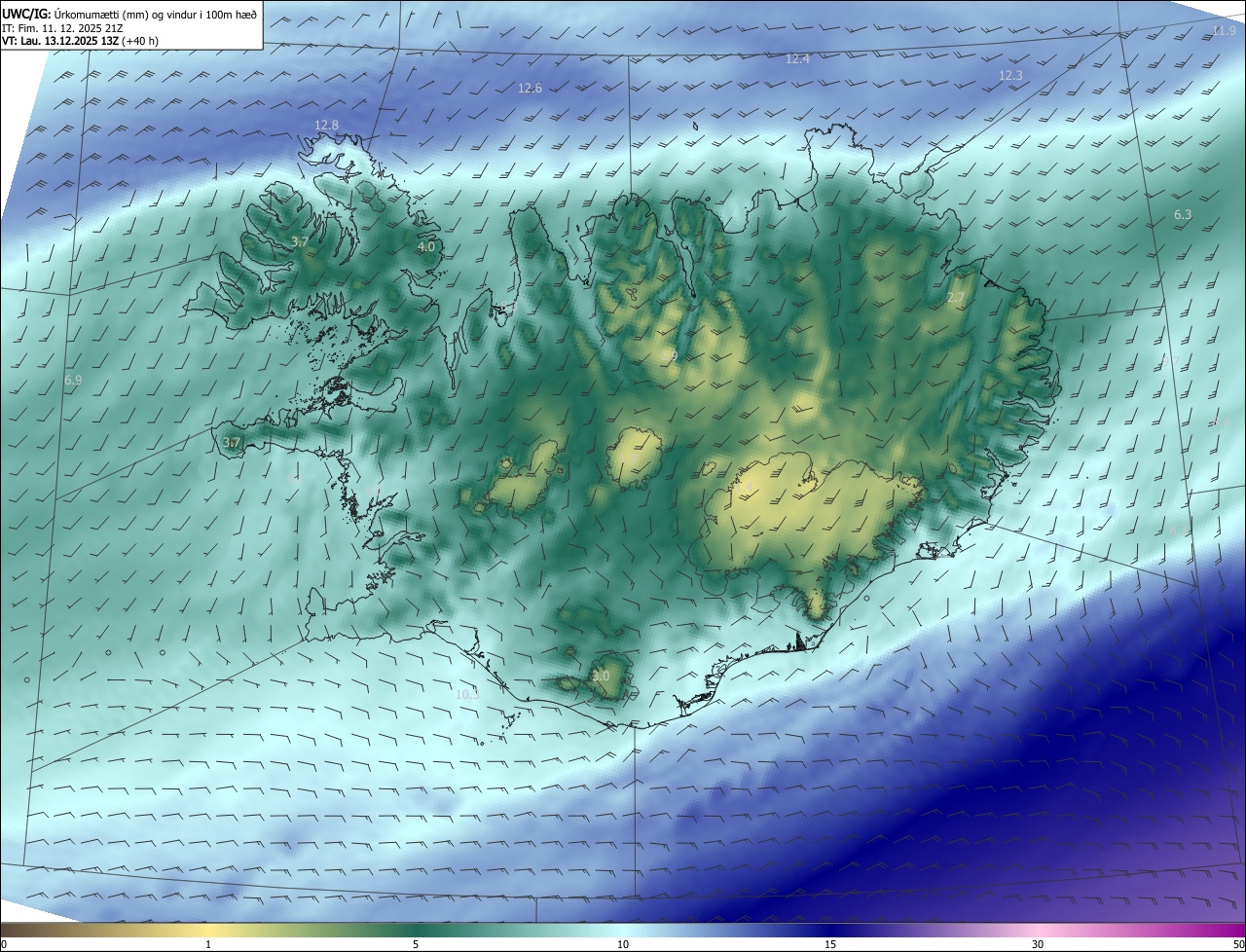Select the 6.9 value label on the map
The height and width of the screenshot is (952, 1246).
click(x=73, y=381)
